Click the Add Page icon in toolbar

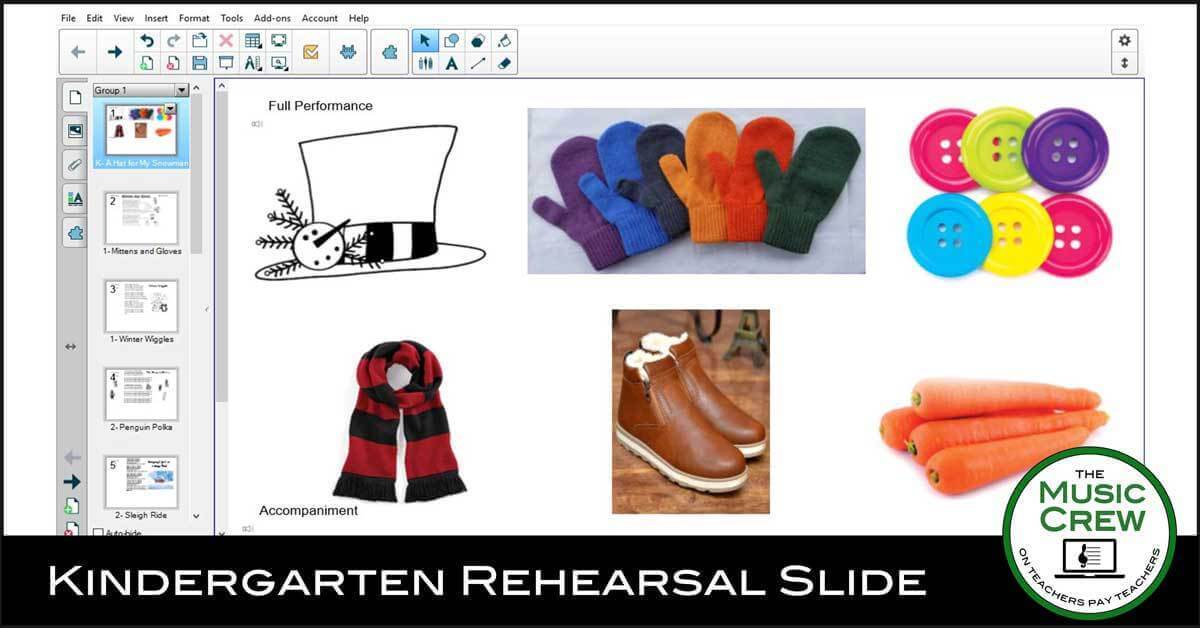(147, 63)
